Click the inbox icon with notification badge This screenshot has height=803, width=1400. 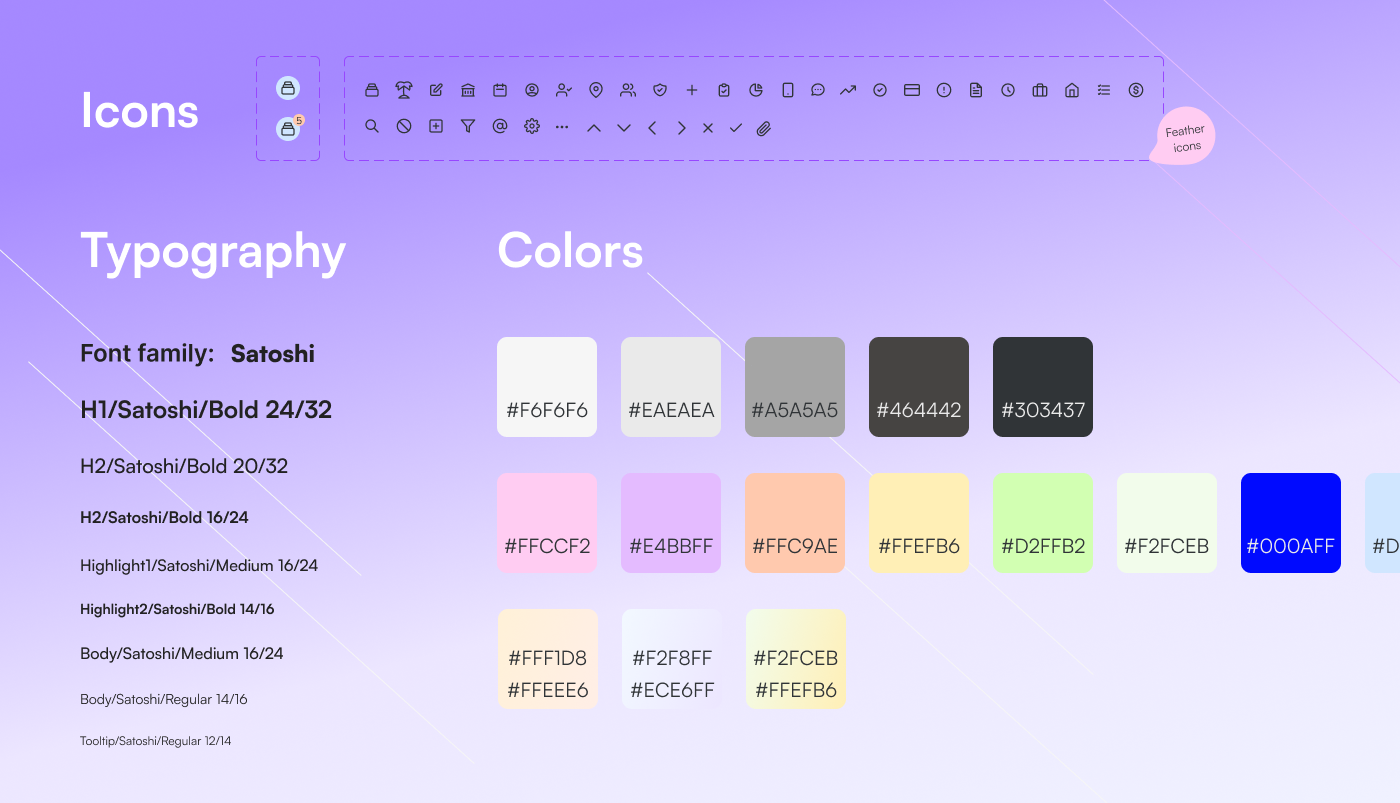point(289,128)
